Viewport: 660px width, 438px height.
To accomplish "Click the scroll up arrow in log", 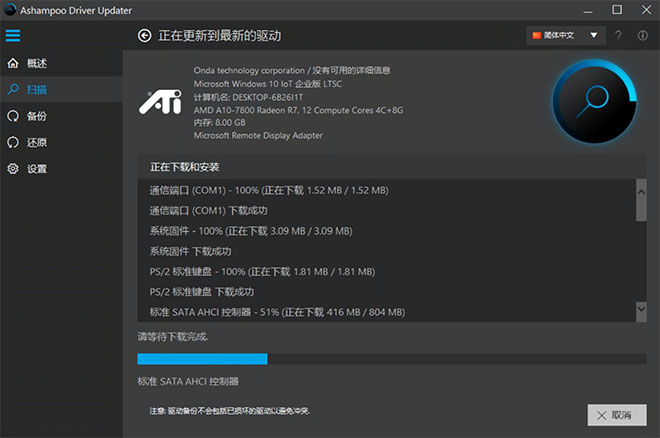I will point(641,192).
